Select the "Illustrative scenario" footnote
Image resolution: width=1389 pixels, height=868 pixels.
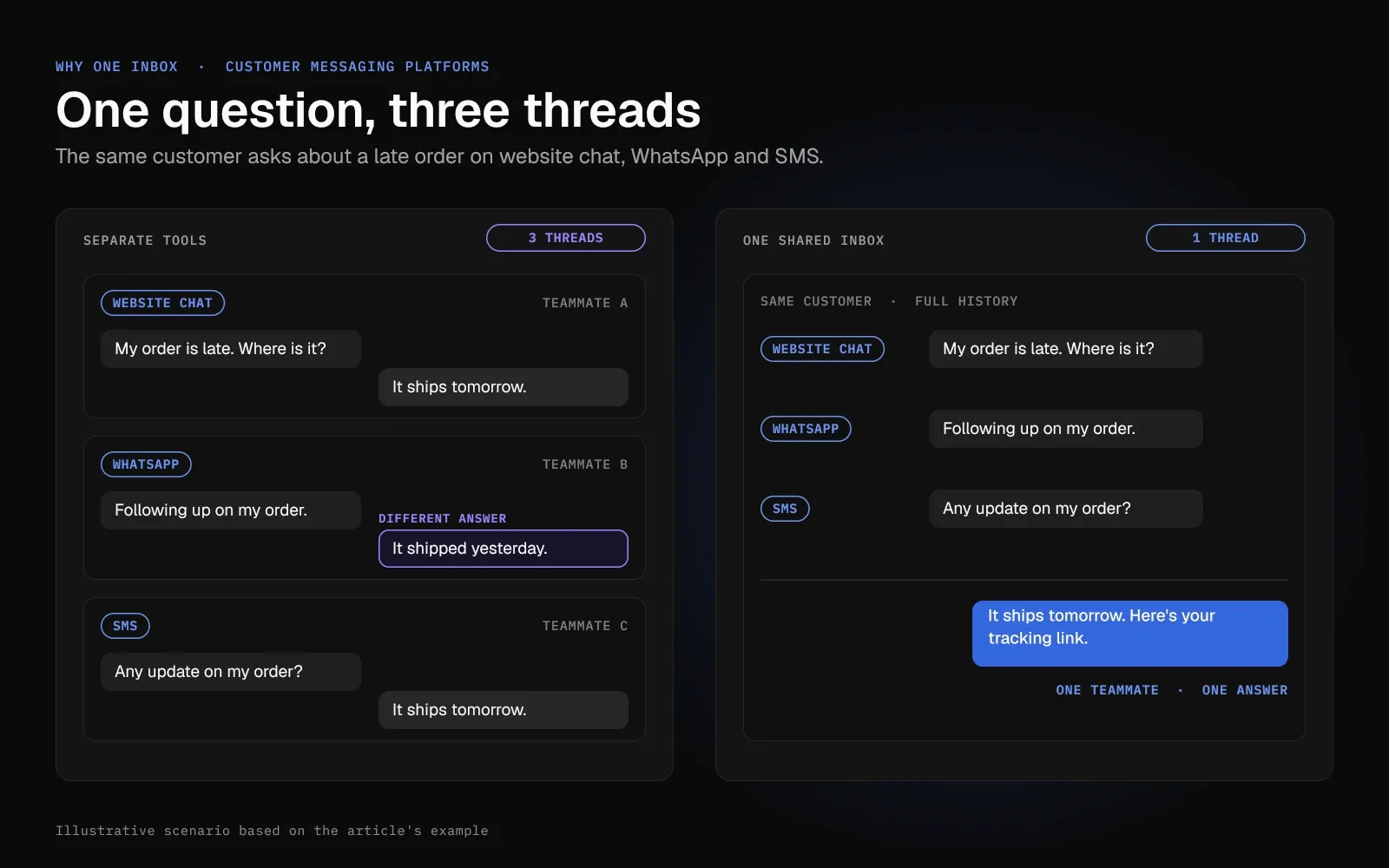pyautogui.click(x=272, y=831)
